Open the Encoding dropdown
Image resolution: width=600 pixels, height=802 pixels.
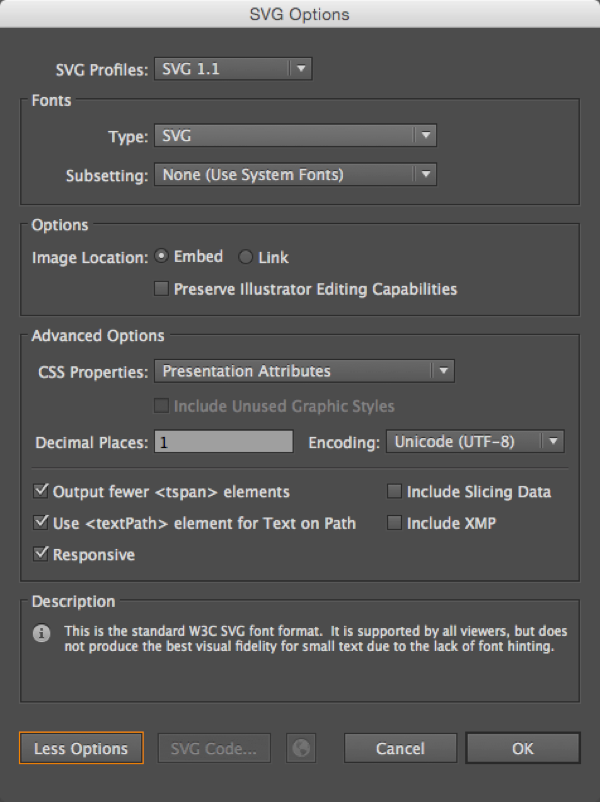[476, 441]
